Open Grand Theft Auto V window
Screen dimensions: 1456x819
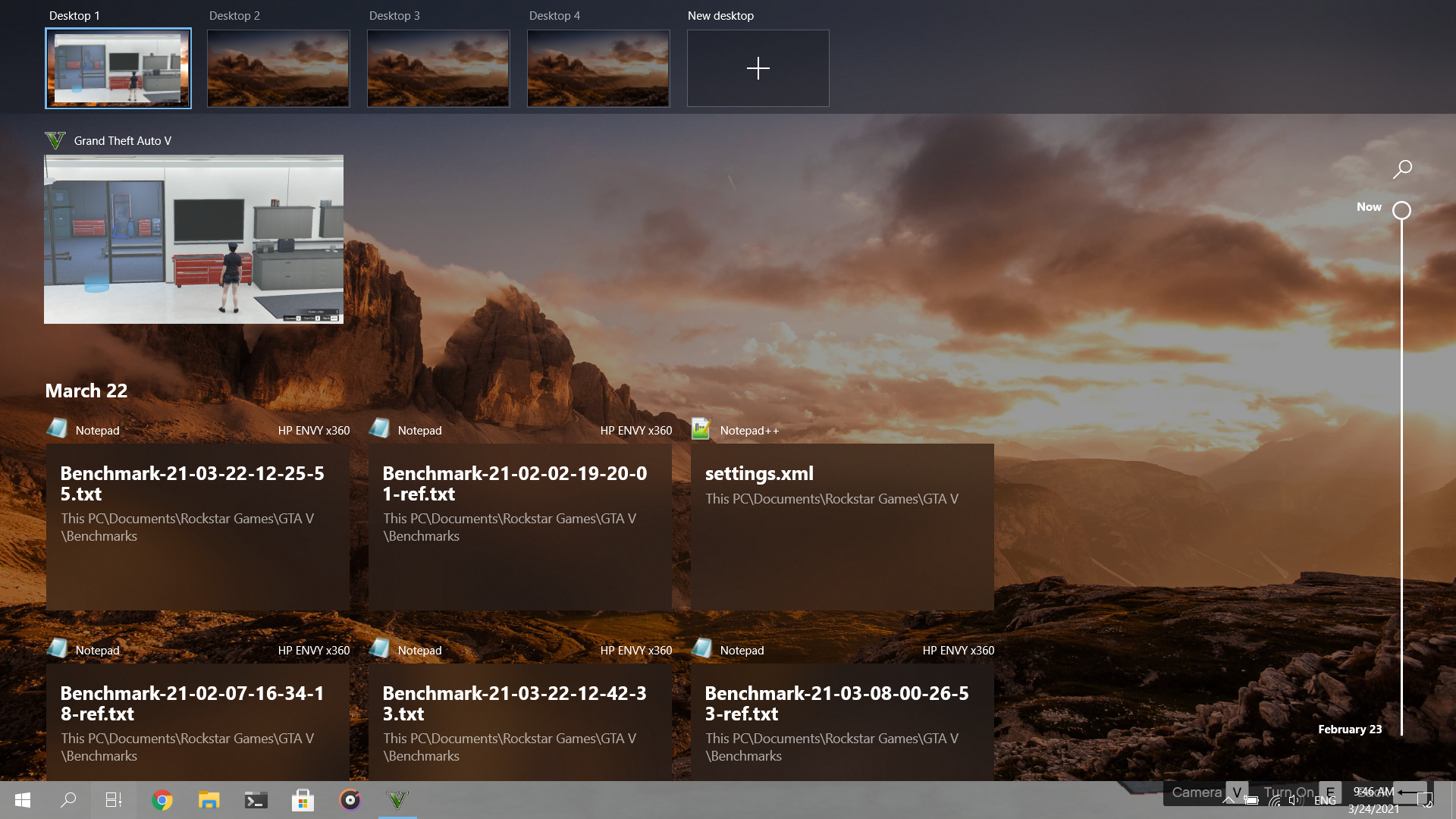(x=193, y=239)
